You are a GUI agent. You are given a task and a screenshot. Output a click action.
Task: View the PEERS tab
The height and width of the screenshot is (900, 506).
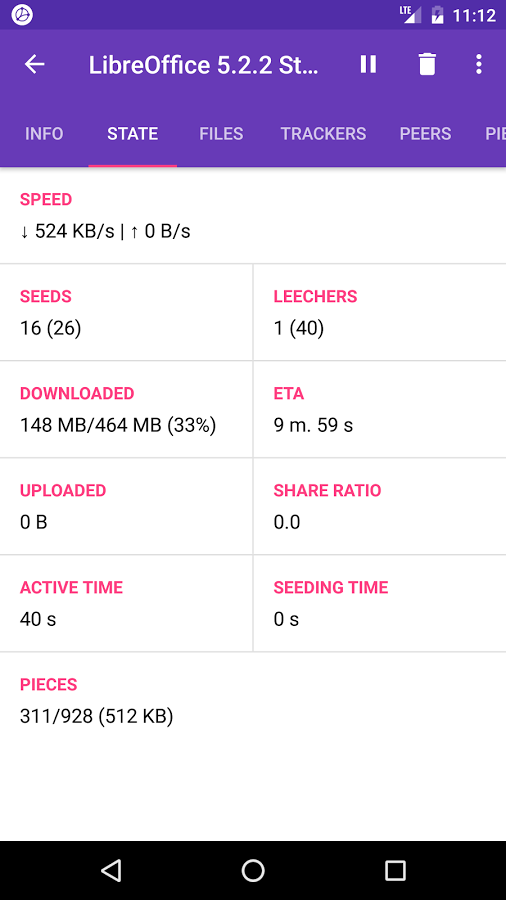tap(425, 134)
